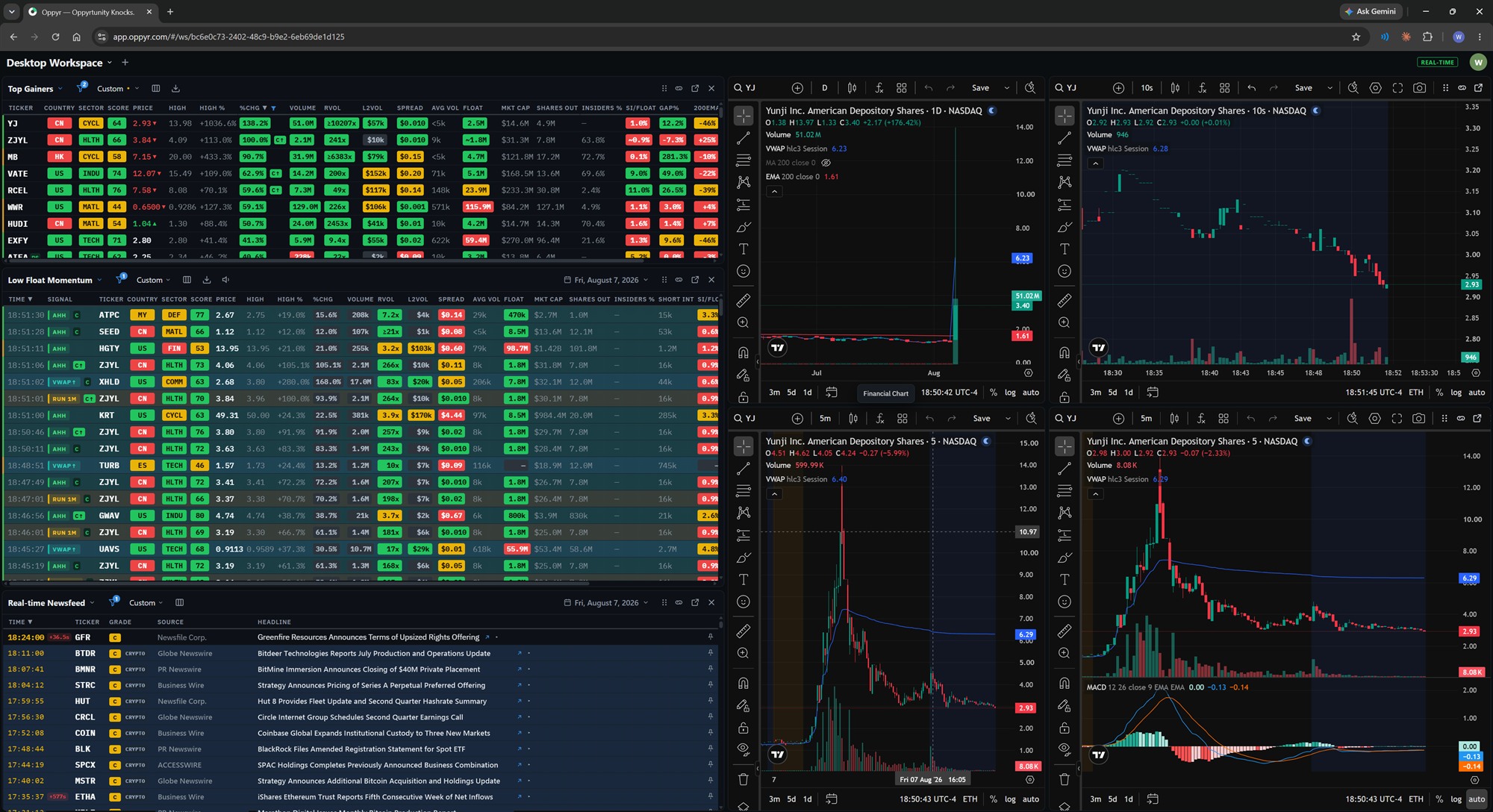Open the Real-time Newsfeed dropdown

[x=51, y=603]
